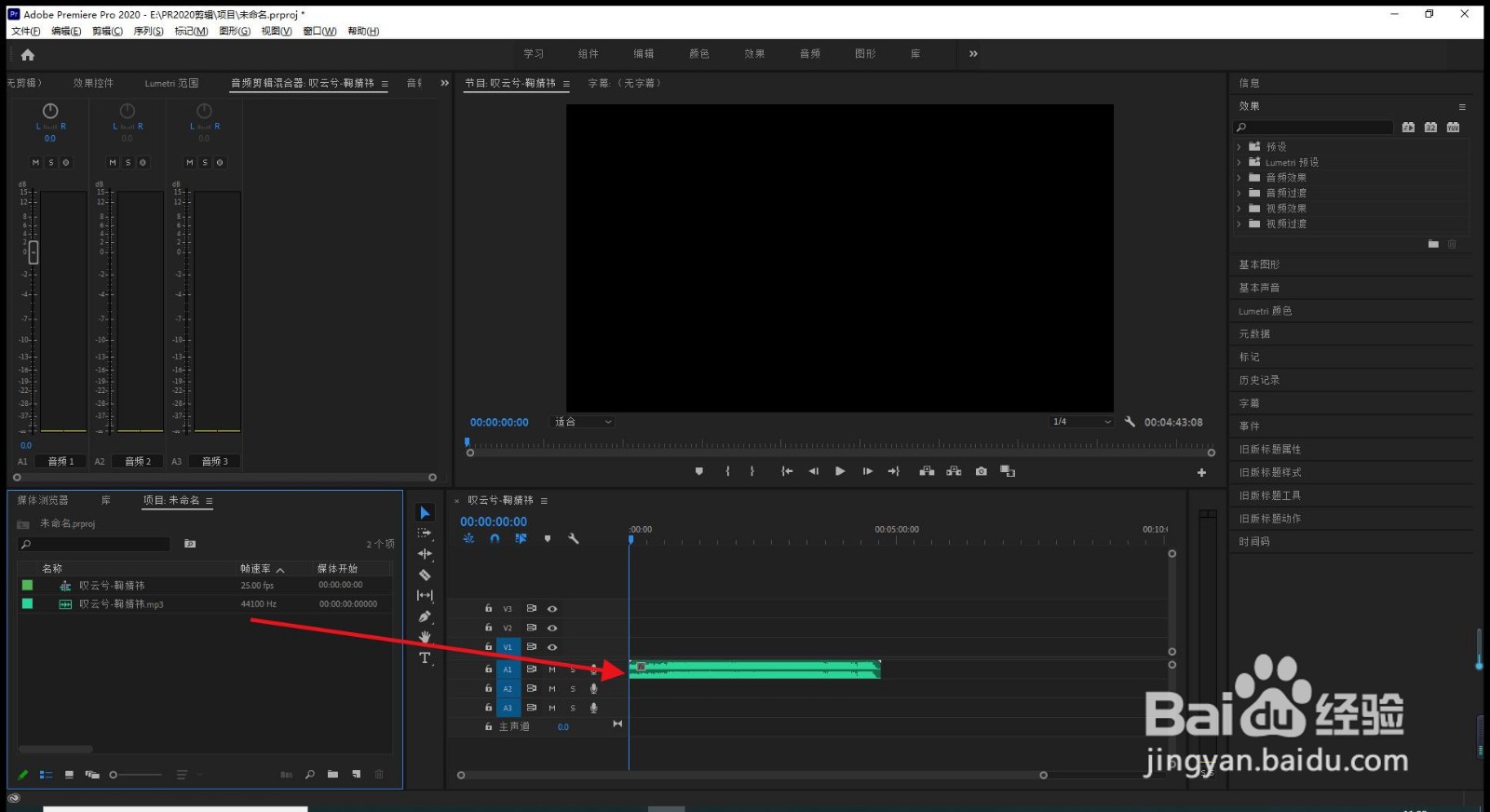This screenshot has height=812, width=1490.
Task: Step back one frame
Action: 814,471
